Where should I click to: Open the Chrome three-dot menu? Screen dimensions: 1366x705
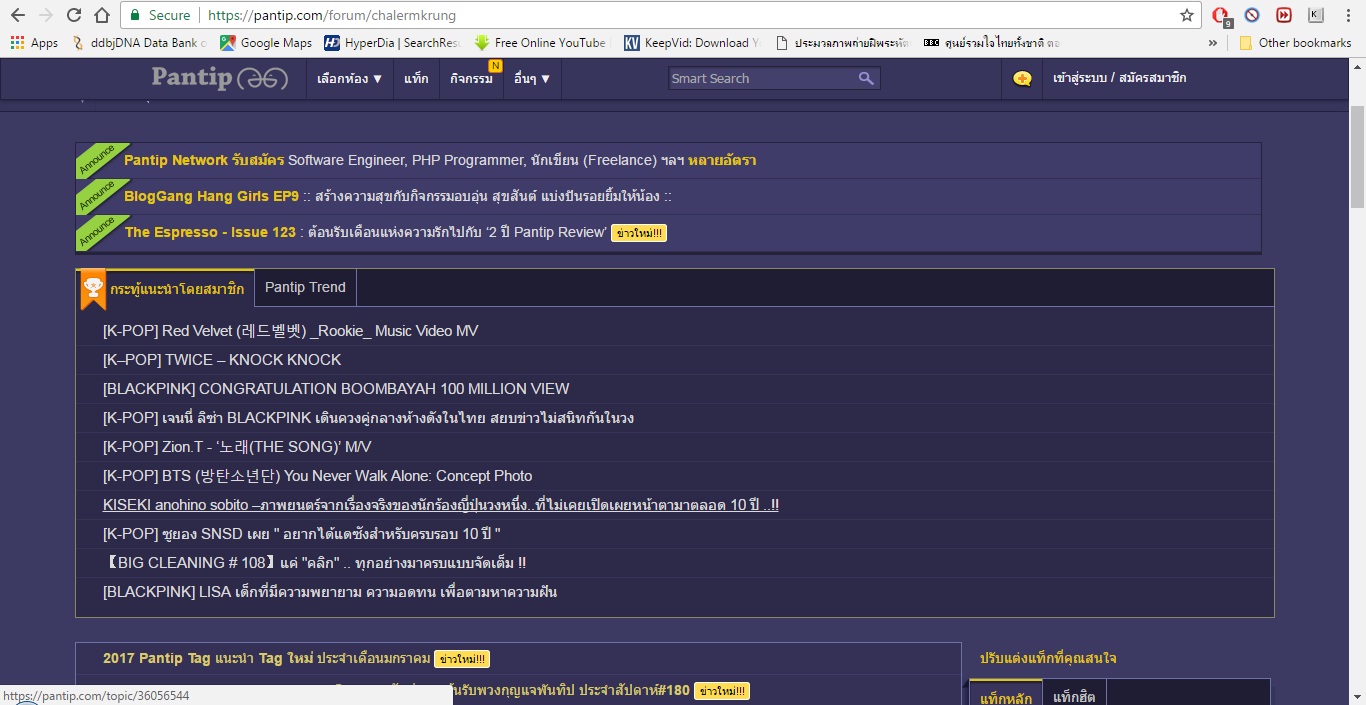coord(1347,15)
